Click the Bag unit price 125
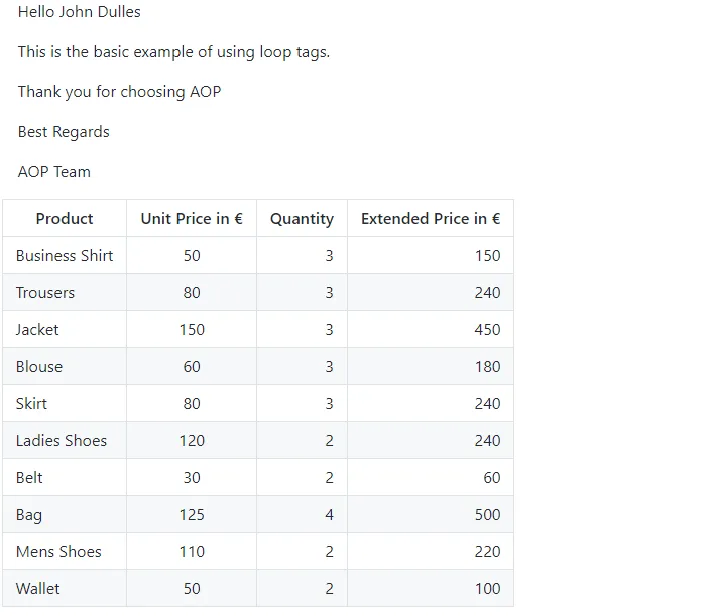 tap(192, 514)
